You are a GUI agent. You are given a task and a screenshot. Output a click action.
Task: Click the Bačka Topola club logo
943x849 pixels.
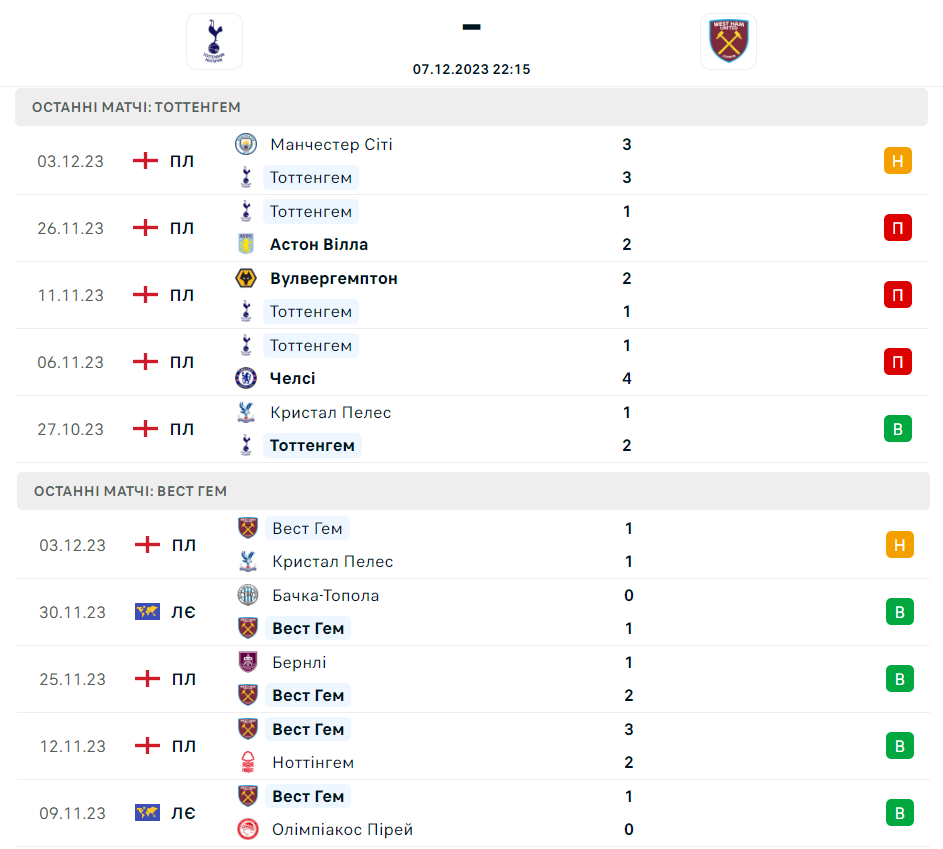pos(248,595)
